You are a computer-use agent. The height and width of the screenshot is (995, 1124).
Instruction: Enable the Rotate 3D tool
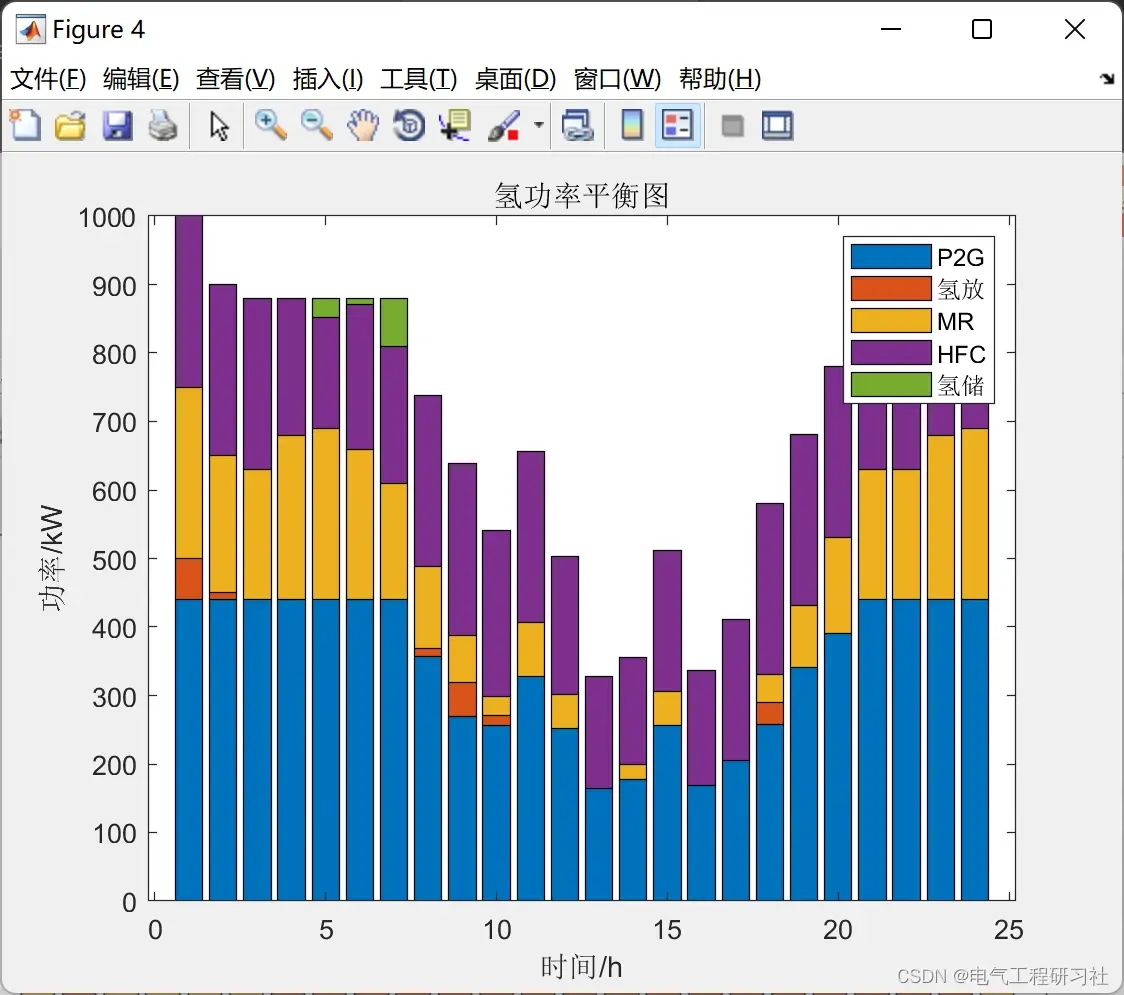pyautogui.click(x=409, y=125)
